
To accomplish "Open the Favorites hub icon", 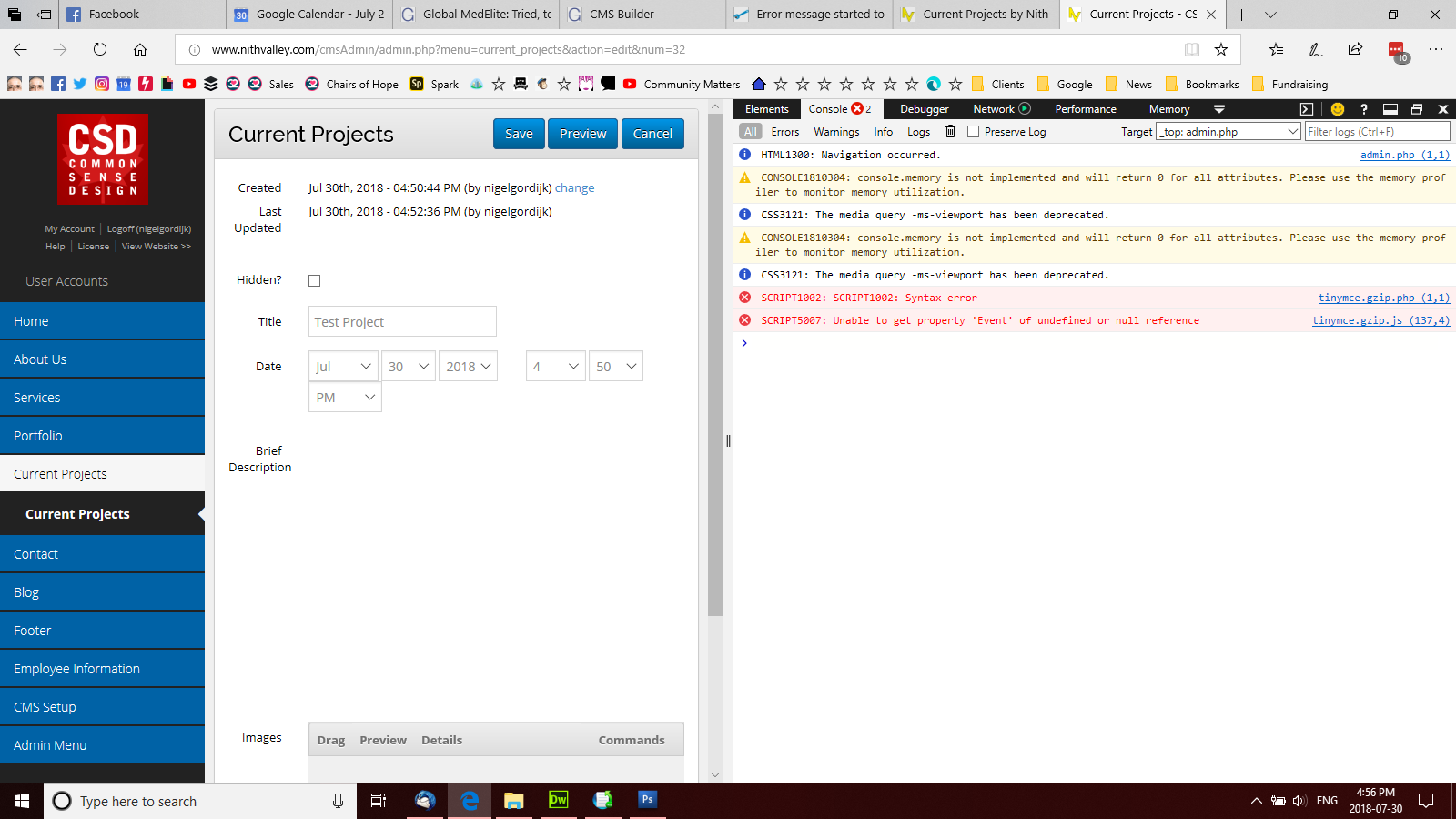I will pos(1276,50).
